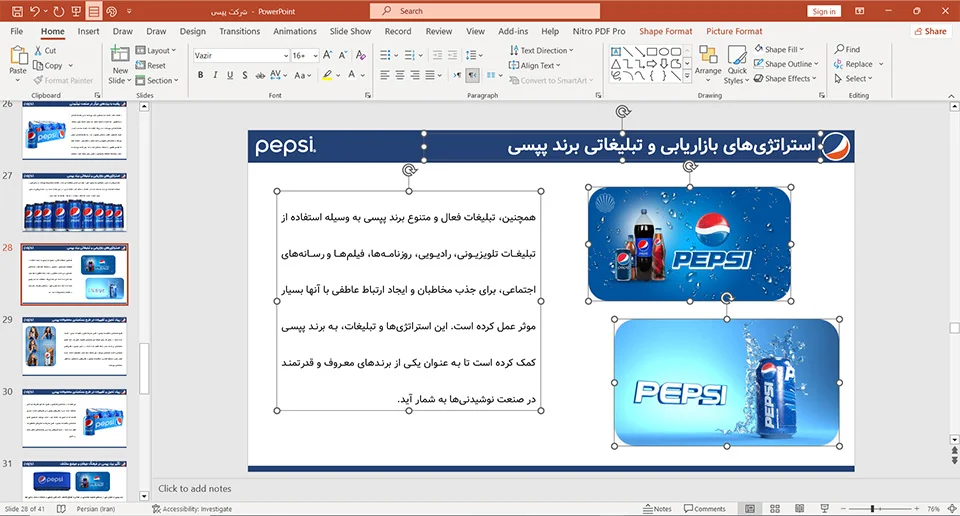Click the Cut scissors button
Image resolution: width=960 pixels, height=516 pixels.
point(45,50)
